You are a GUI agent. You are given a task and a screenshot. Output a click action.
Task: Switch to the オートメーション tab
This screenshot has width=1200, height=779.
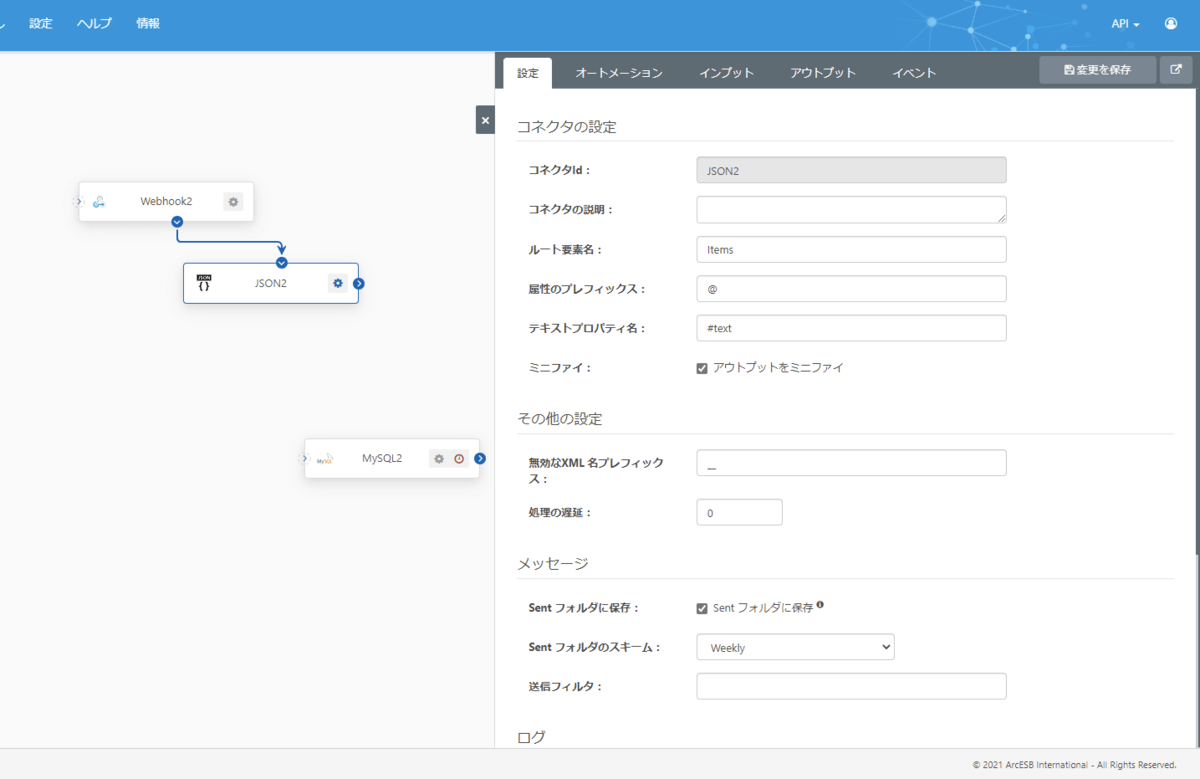[x=619, y=73]
